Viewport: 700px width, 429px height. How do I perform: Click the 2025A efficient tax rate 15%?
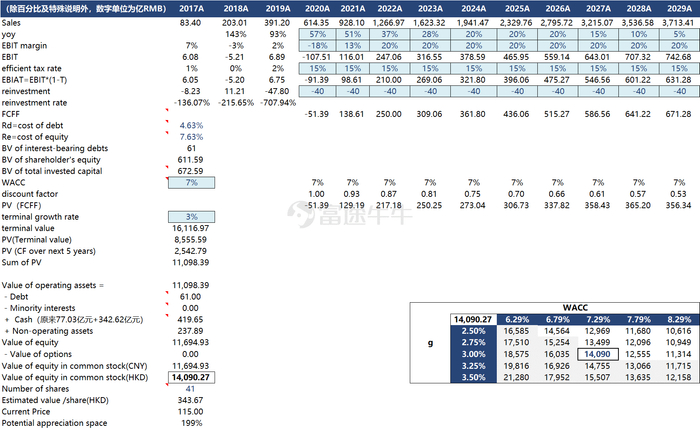(x=517, y=68)
